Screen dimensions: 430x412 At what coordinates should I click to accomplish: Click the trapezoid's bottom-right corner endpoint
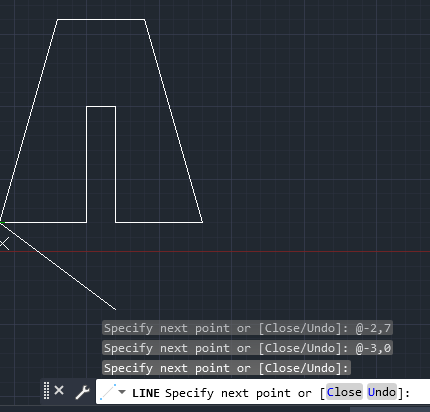(202, 222)
